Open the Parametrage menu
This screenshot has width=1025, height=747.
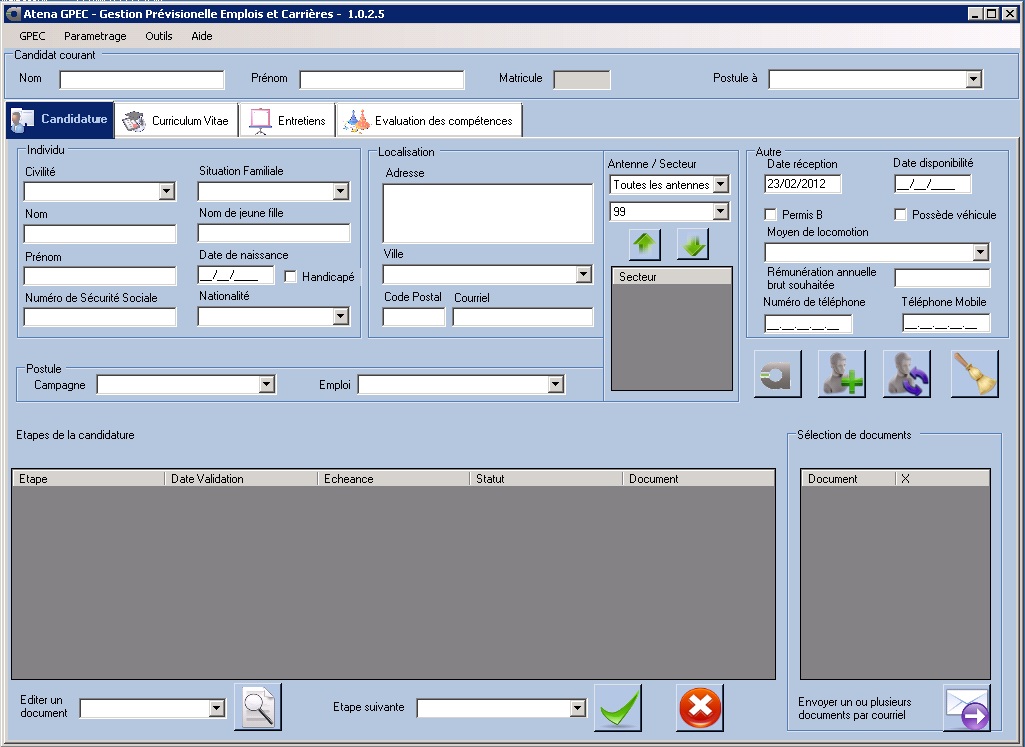click(95, 36)
